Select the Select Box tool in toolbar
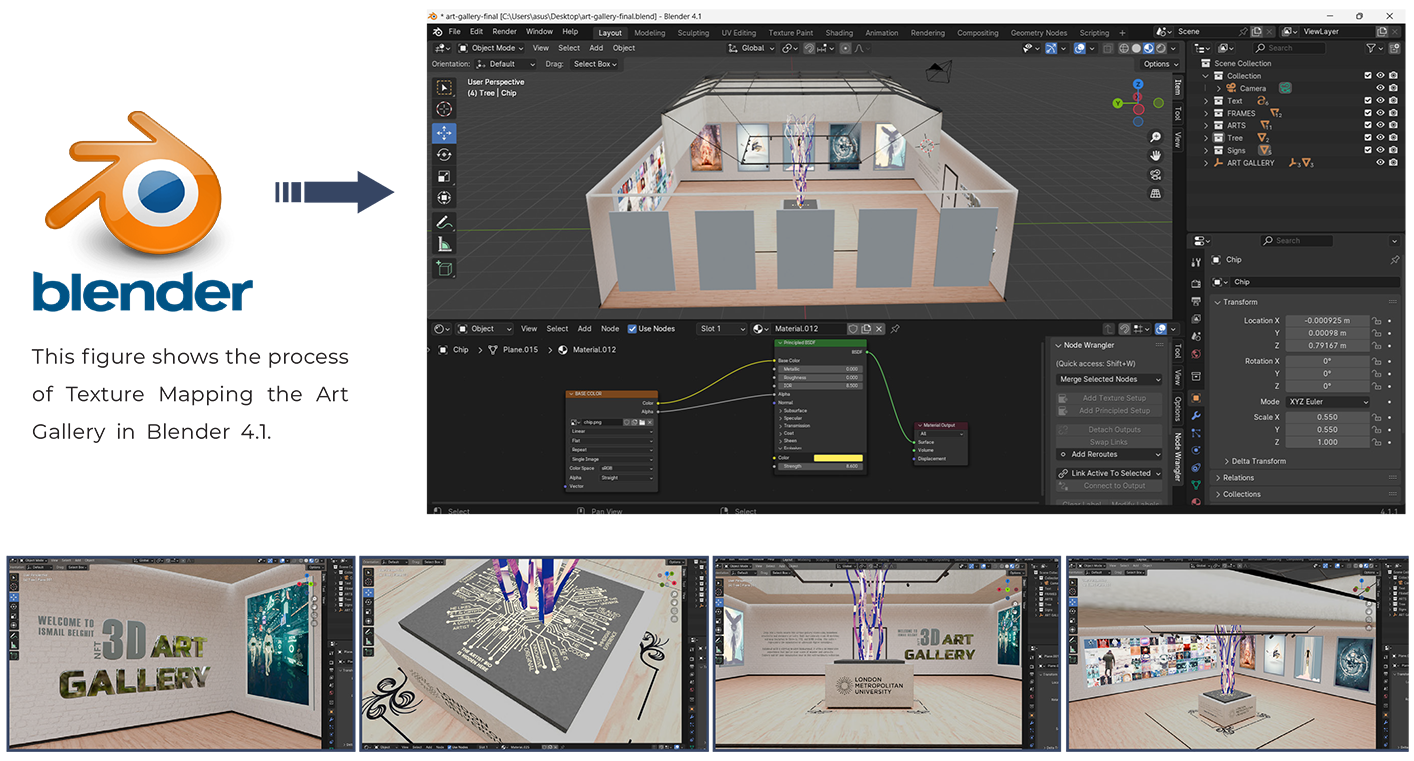Image resolution: width=1414 pixels, height=761 pixels. pos(444,88)
